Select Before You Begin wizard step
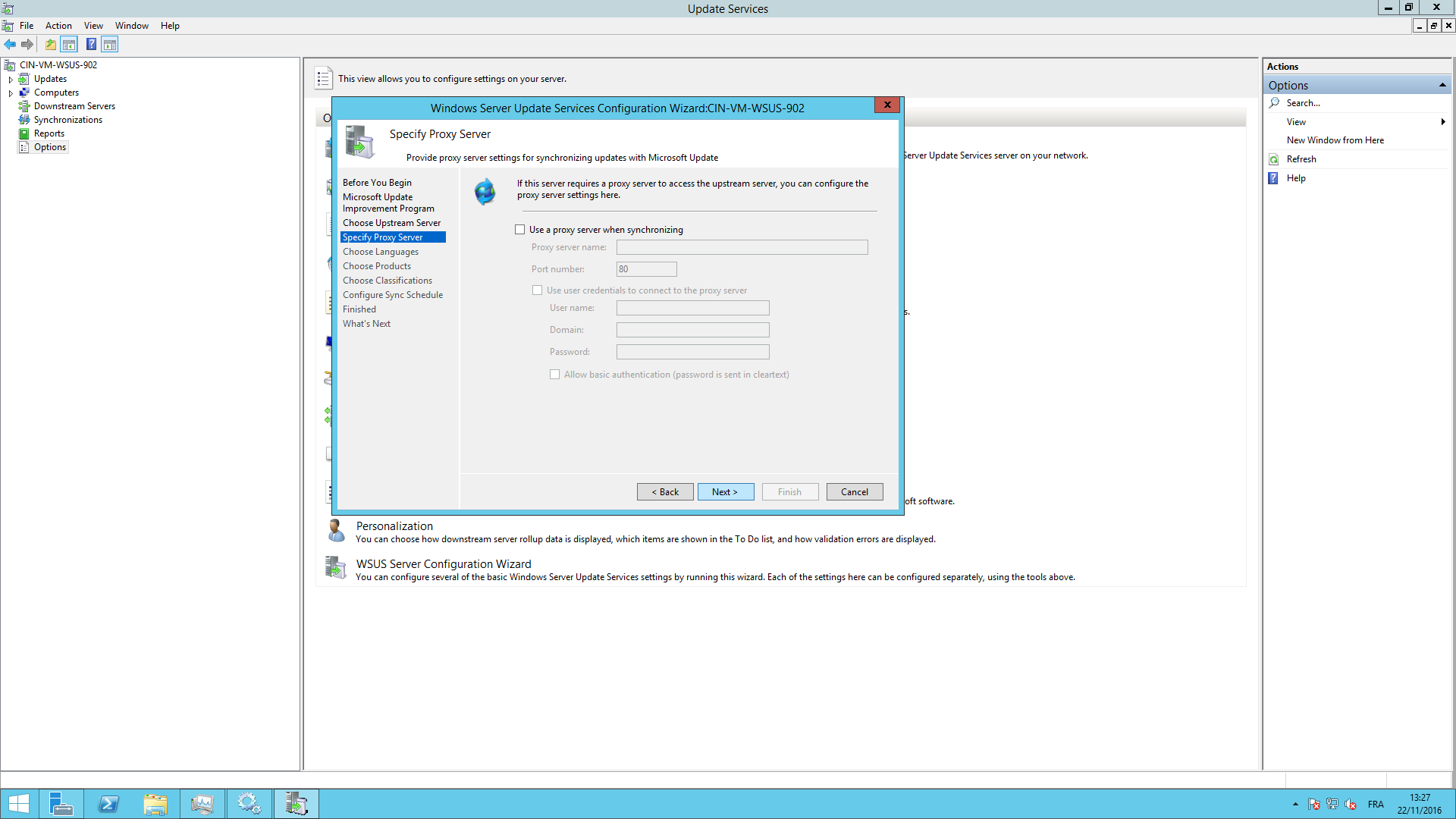The width and height of the screenshot is (1456, 819). point(377,183)
